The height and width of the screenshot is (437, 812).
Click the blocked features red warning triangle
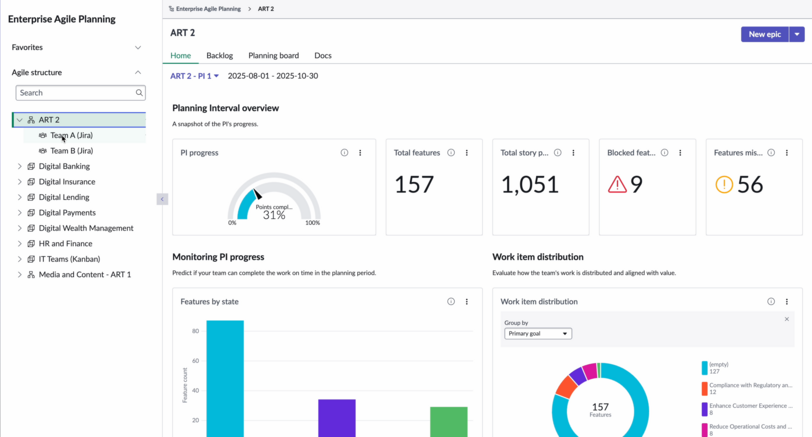[x=617, y=184]
